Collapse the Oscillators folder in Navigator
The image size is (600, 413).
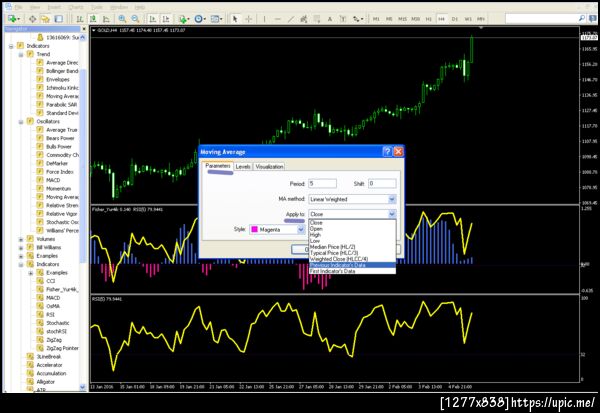(21, 122)
